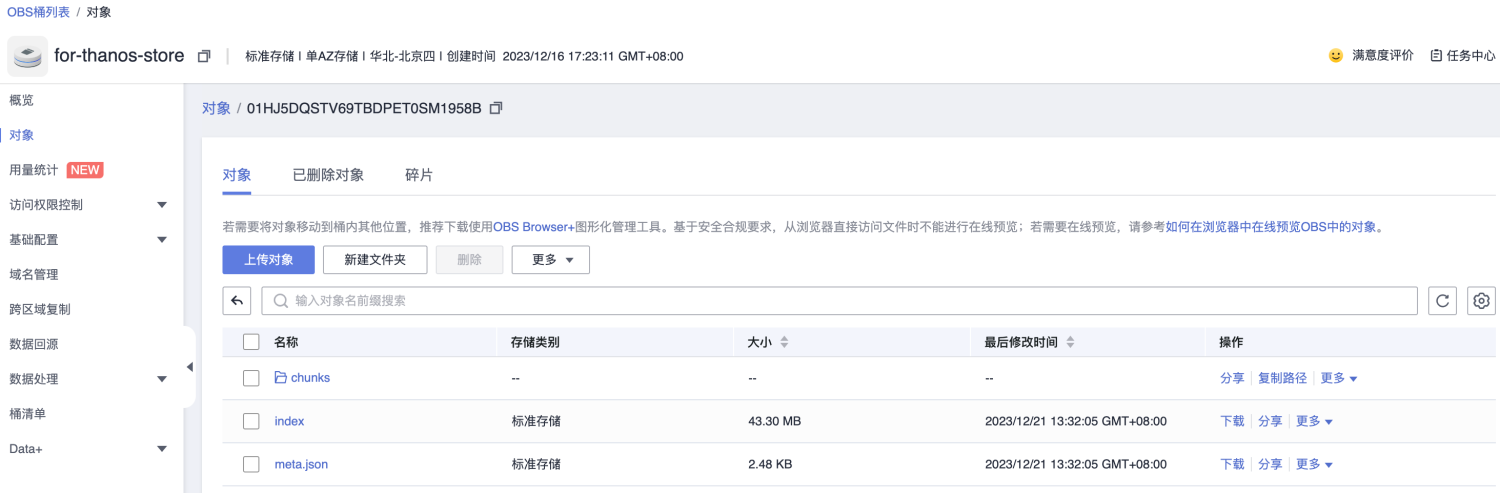Check the meta.json row checkbox

point(251,464)
